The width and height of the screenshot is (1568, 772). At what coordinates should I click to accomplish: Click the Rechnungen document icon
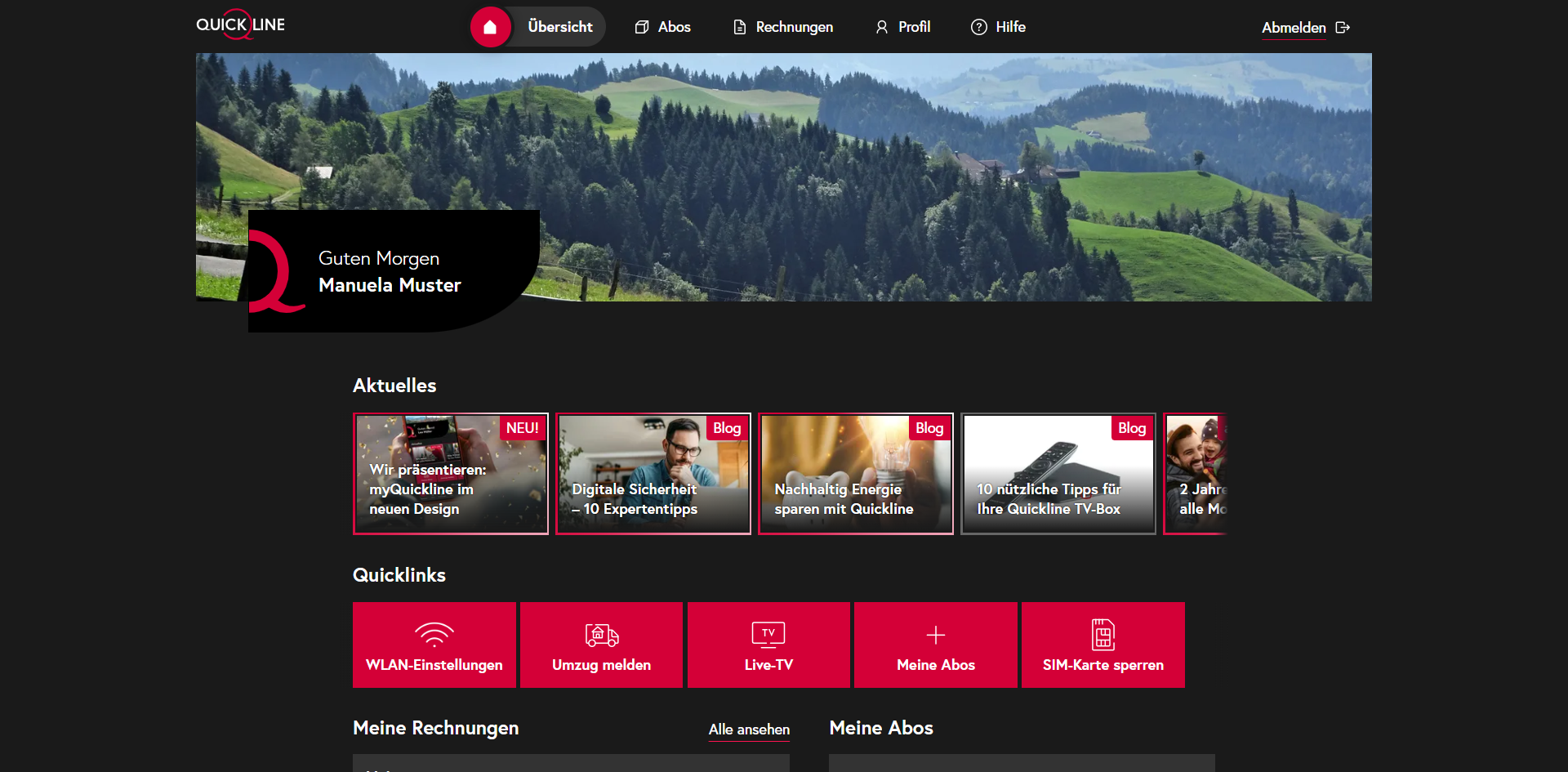pyautogui.click(x=740, y=27)
